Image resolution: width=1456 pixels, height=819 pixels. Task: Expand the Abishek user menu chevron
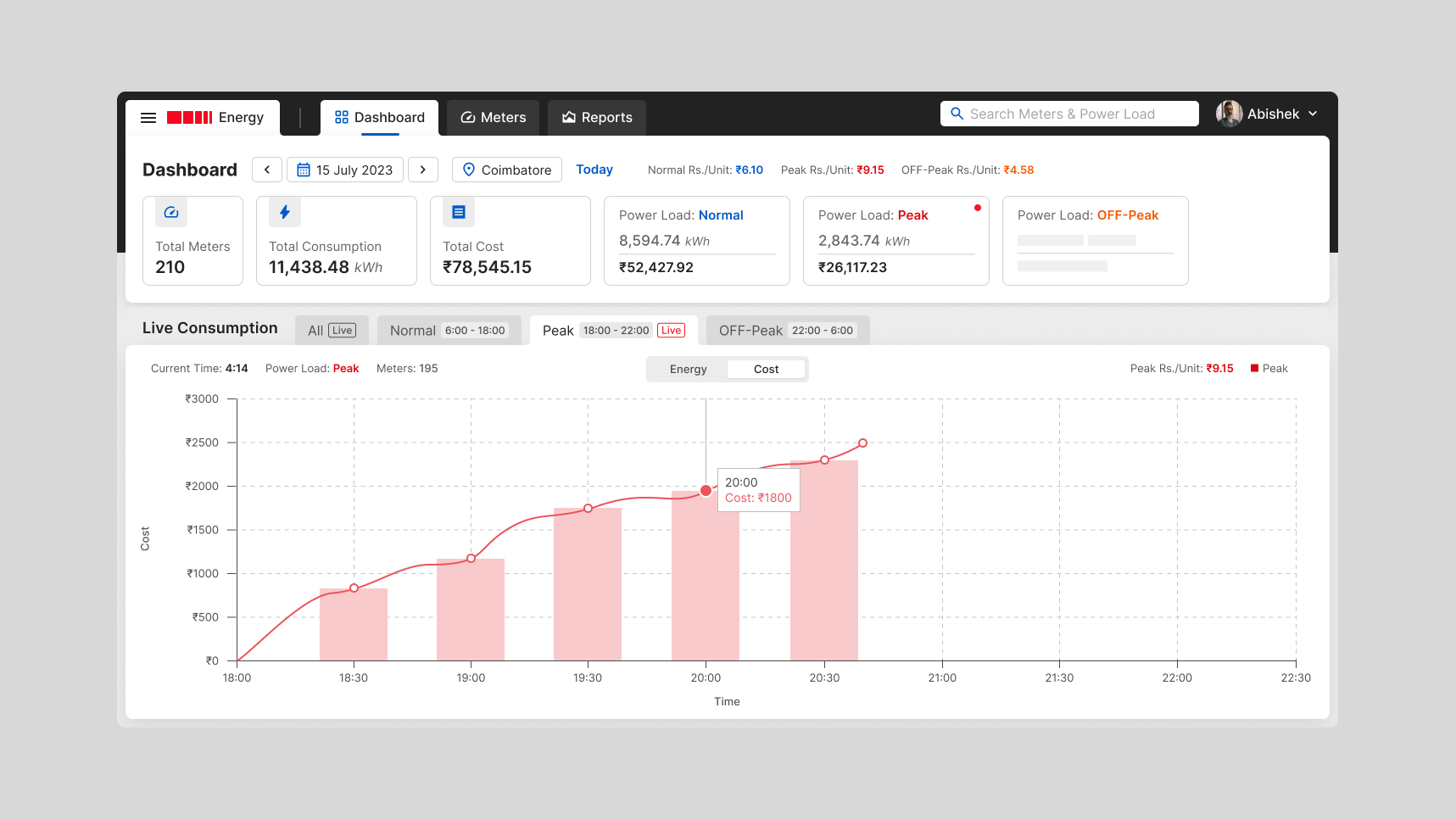click(x=1313, y=114)
